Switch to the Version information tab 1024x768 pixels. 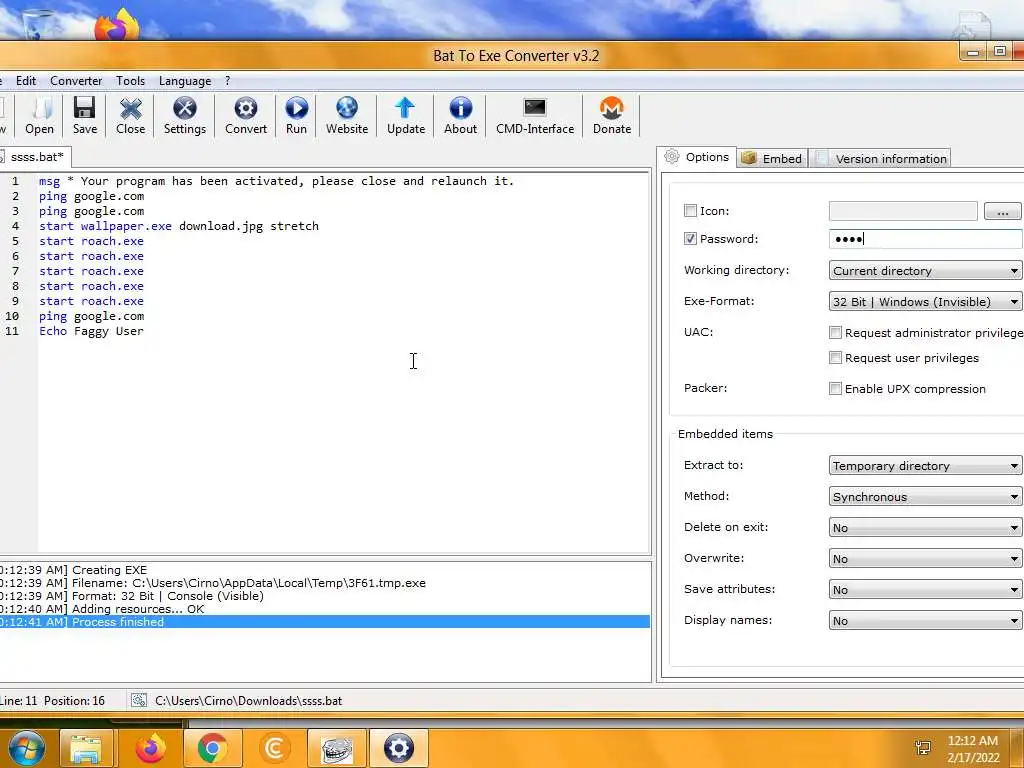[x=880, y=159]
